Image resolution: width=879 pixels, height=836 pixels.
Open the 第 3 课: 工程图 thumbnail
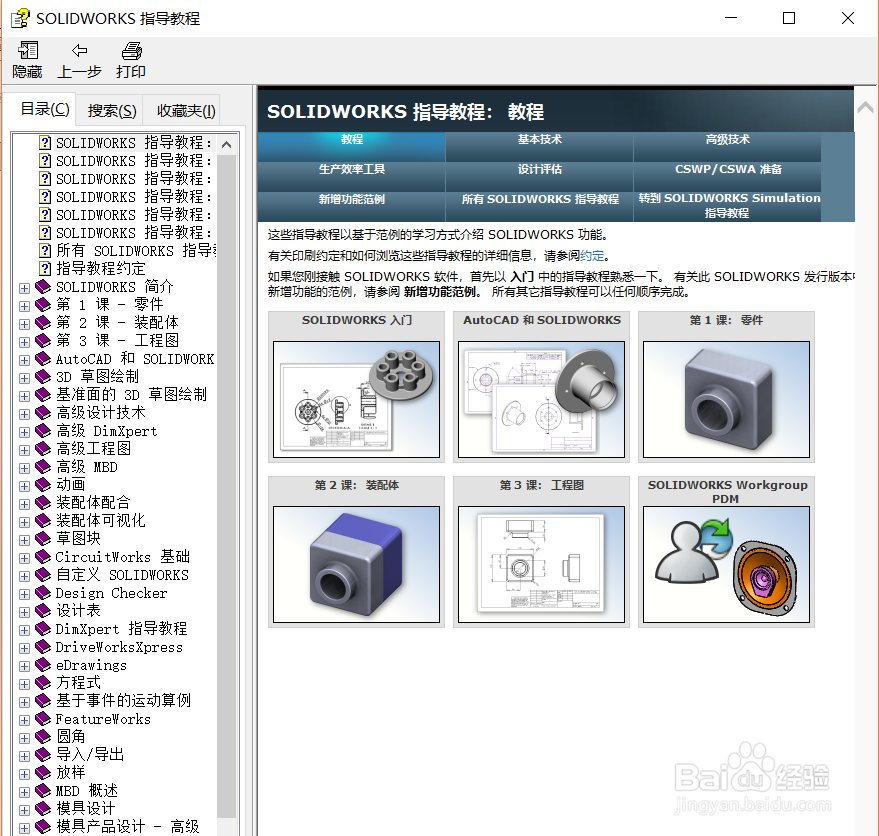pyautogui.click(x=542, y=564)
